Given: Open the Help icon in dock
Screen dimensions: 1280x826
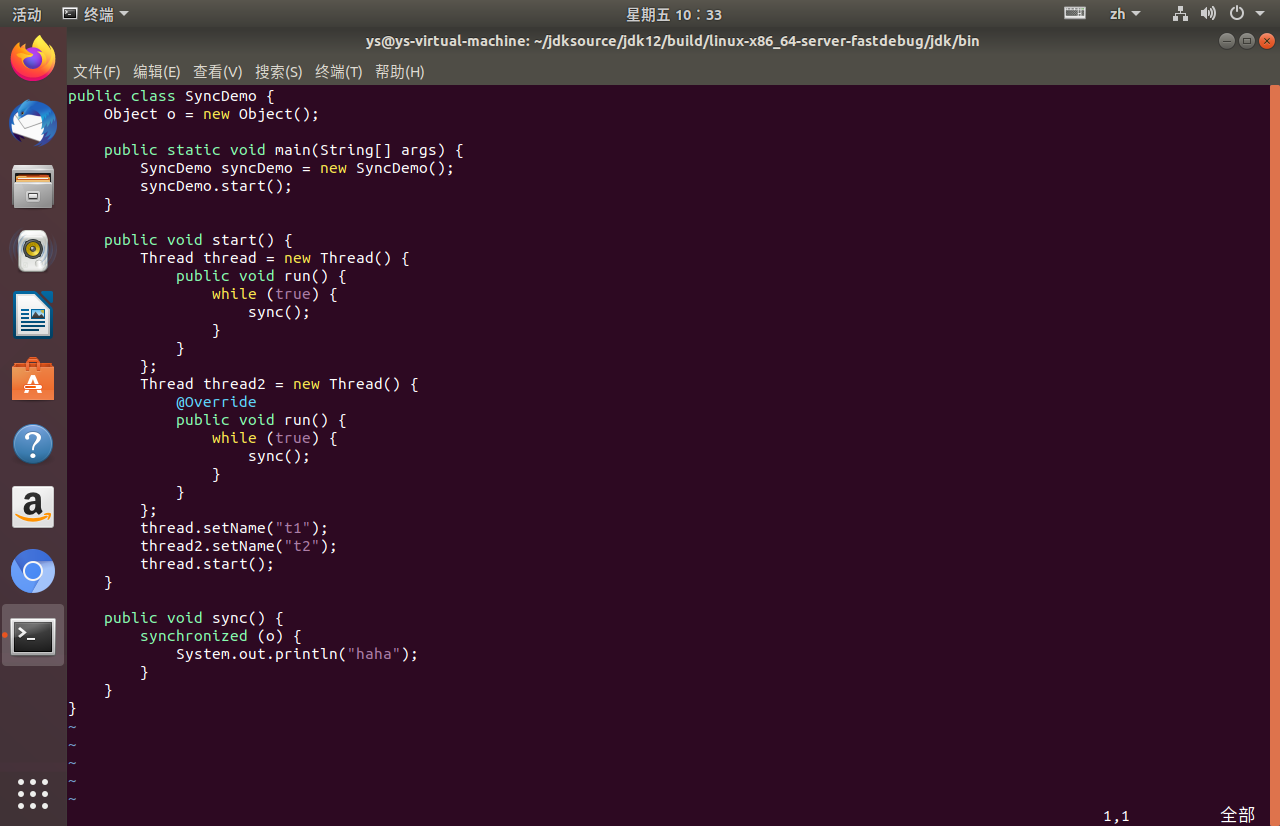Looking at the screenshot, I should [33, 444].
